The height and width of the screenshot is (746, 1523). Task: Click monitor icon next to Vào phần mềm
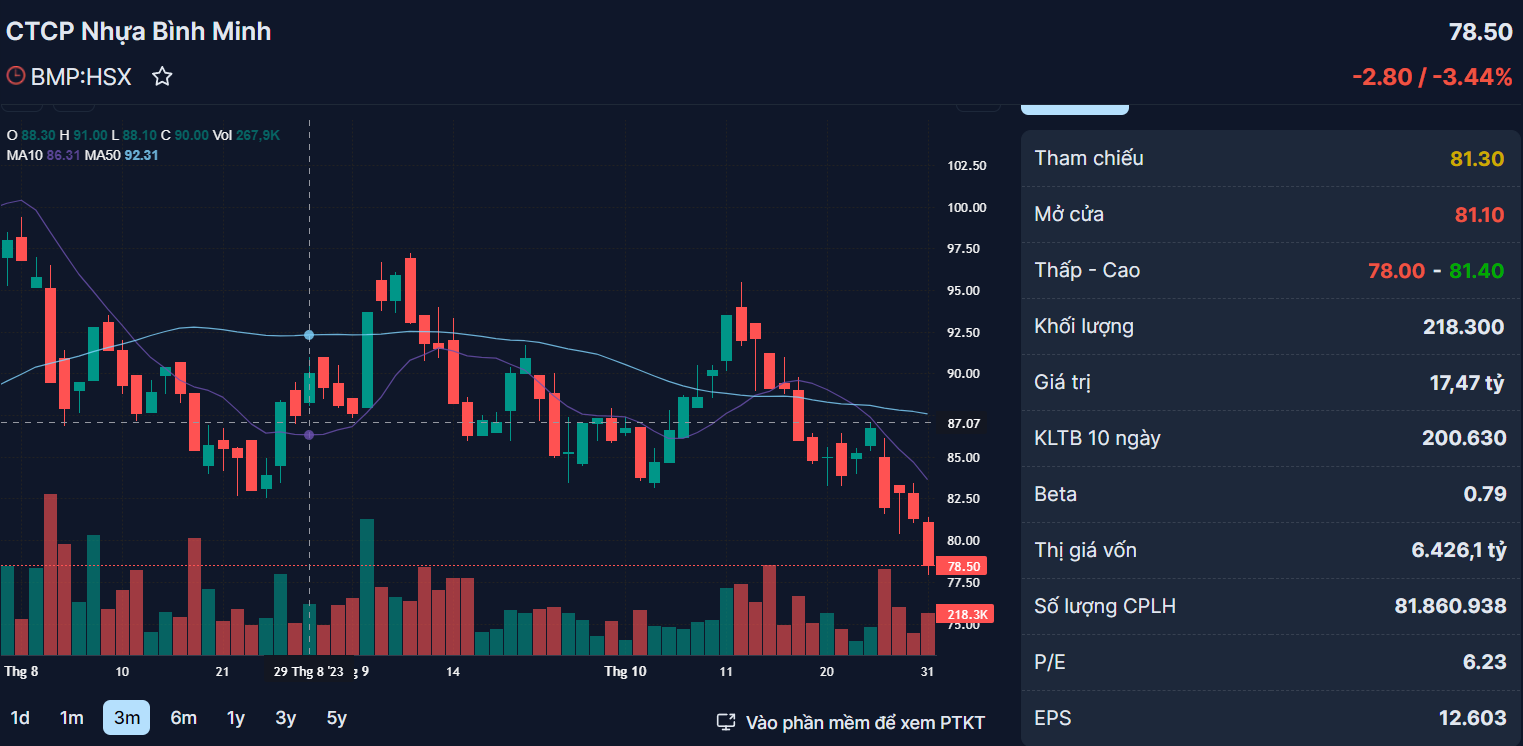coord(727,722)
